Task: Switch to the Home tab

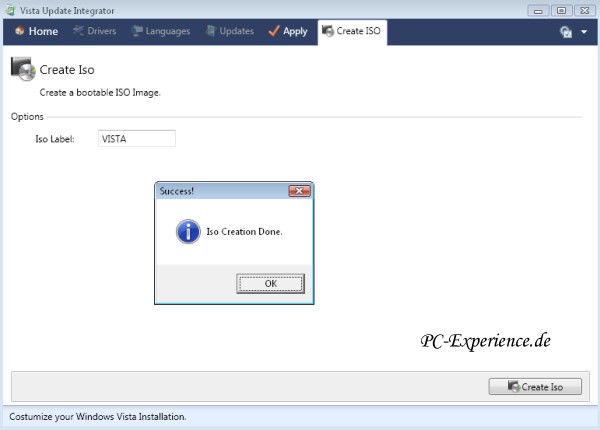Action: click(x=36, y=31)
